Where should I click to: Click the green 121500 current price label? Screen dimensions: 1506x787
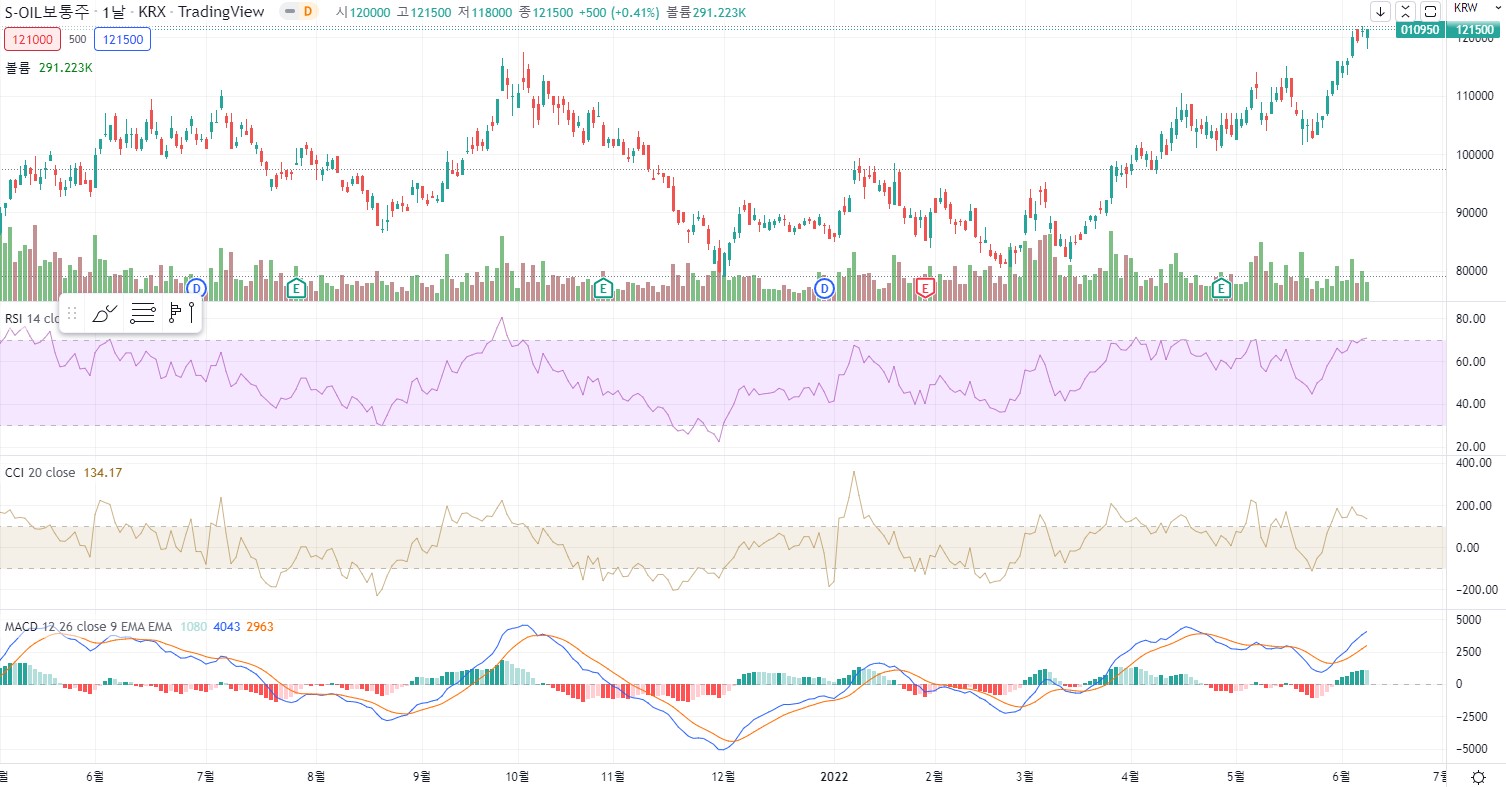1475,31
